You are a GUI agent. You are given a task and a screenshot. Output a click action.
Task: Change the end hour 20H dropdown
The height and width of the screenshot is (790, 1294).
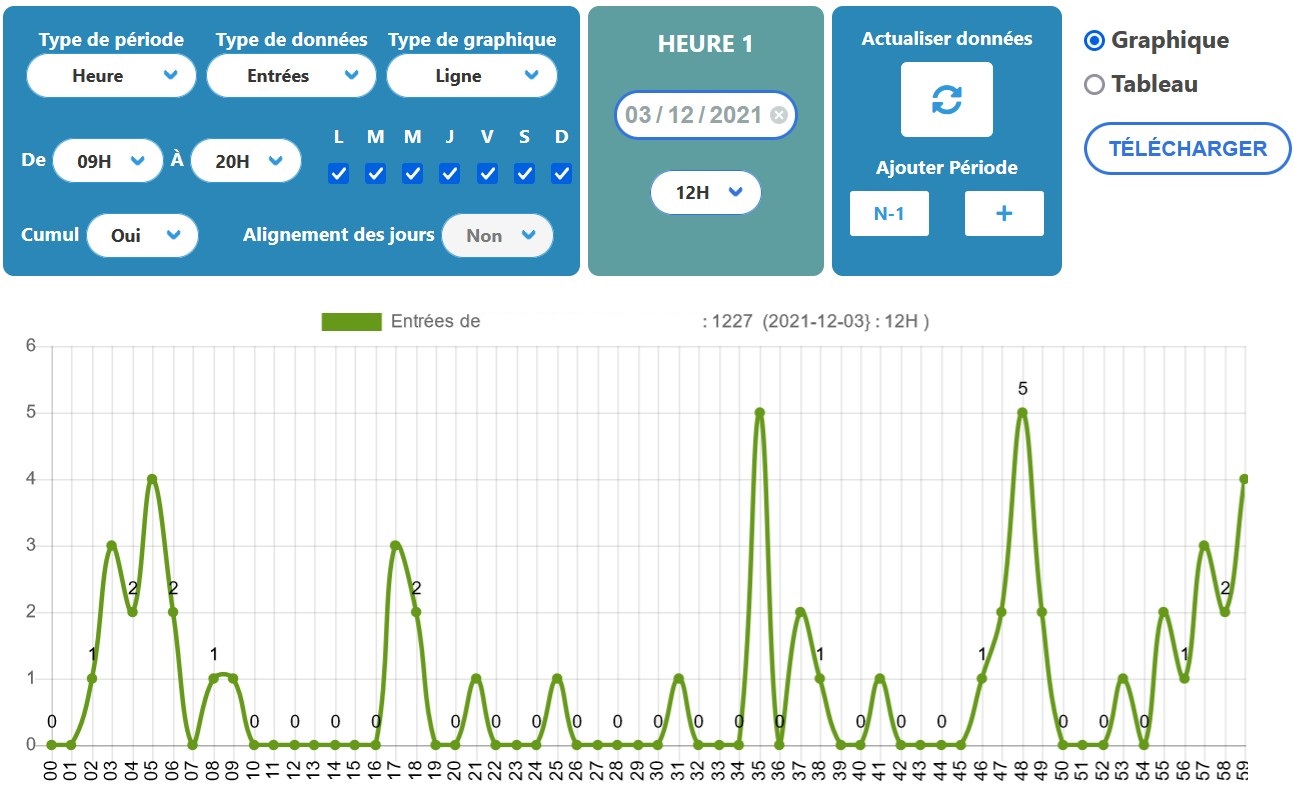pos(245,161)
